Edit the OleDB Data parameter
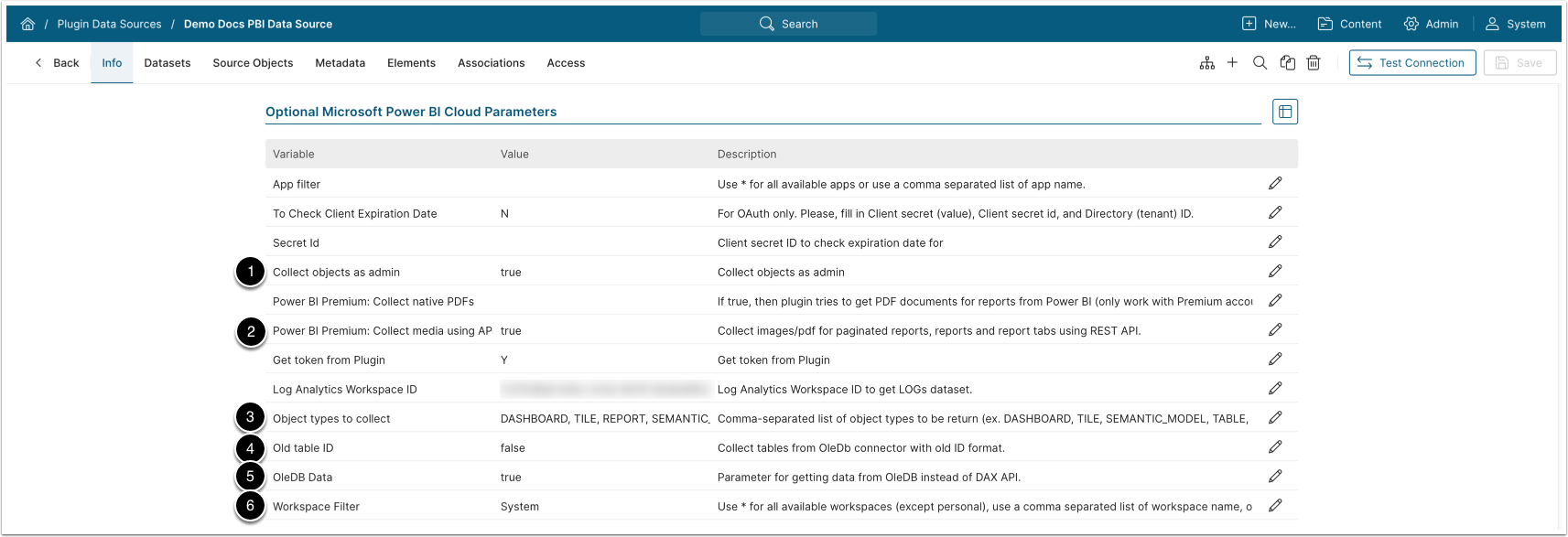 click(1275, 477)
